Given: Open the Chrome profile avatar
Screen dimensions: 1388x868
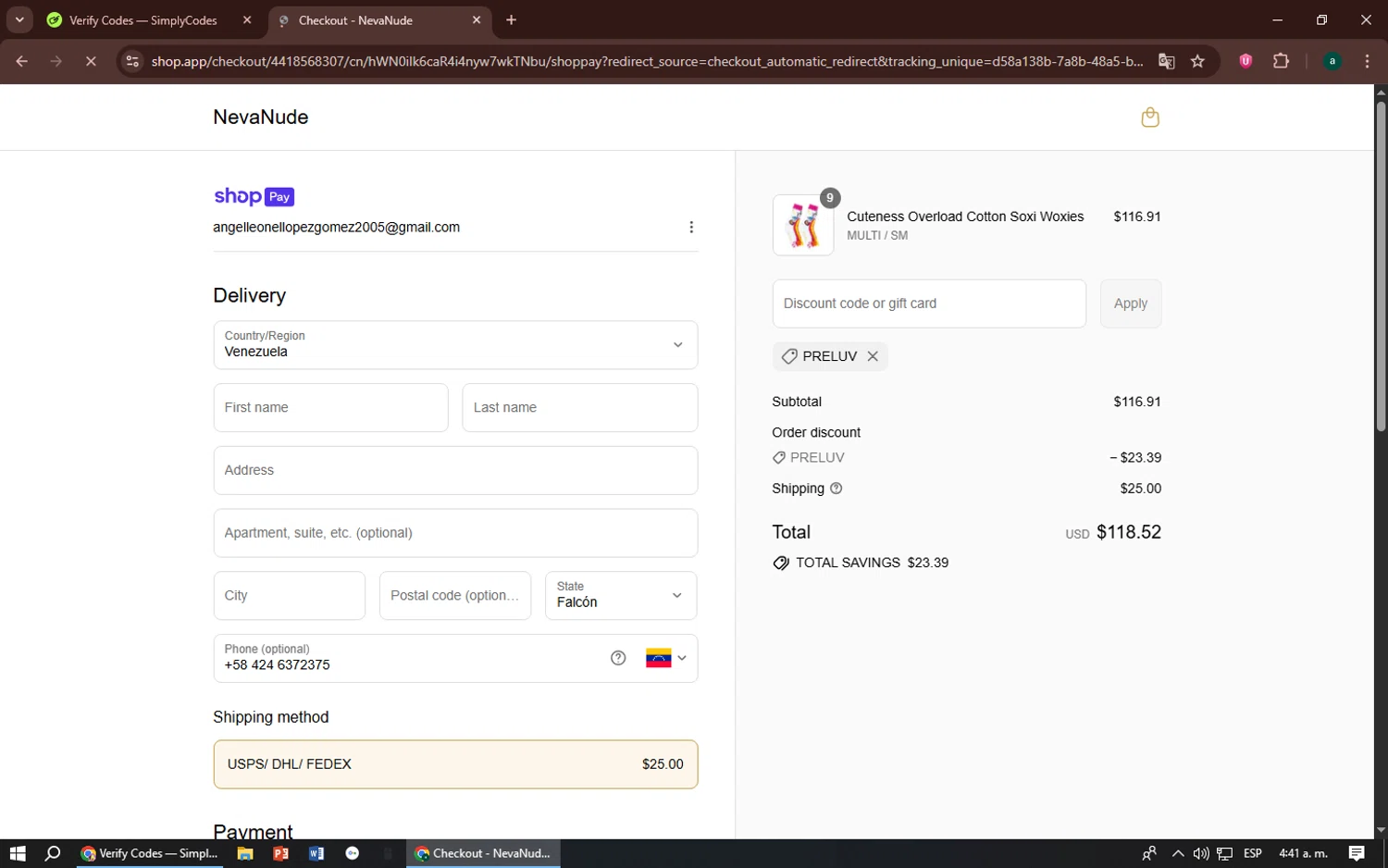Looking at the screenshot, I should tap(1332, 61).
